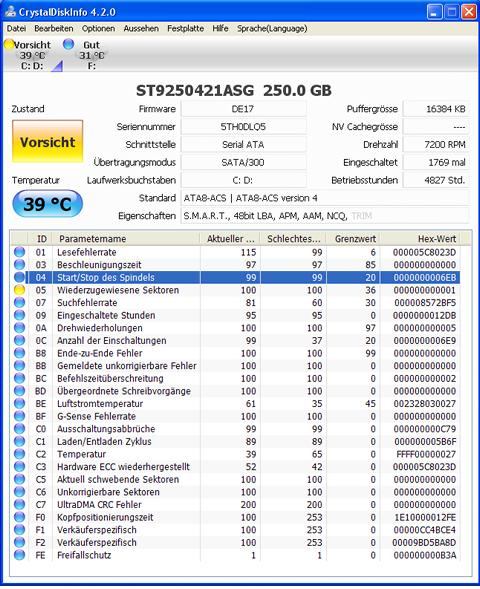Image resolution: width=480 pixels, height=589 pixels.
Task: Sort by the ID column header
Action: click(40, 239)
